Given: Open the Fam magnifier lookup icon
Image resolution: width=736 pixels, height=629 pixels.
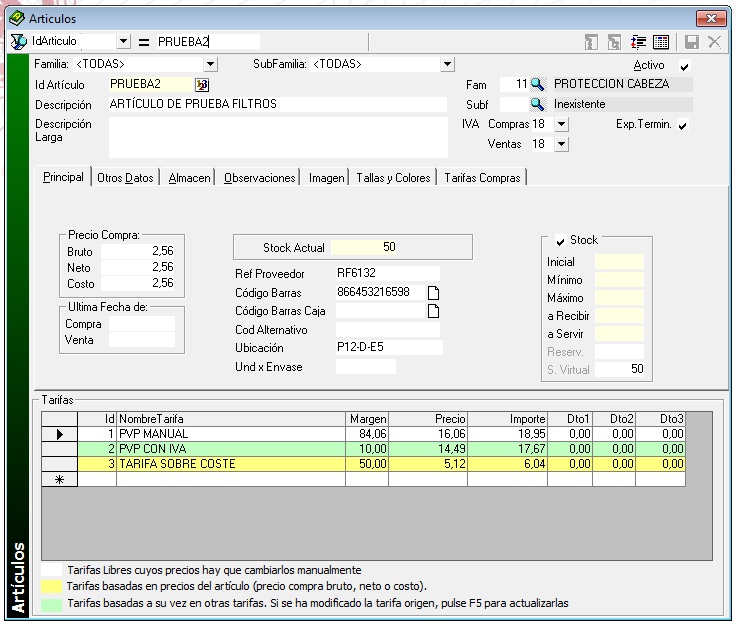Looking at the screenshot, I should click(537, 84).
